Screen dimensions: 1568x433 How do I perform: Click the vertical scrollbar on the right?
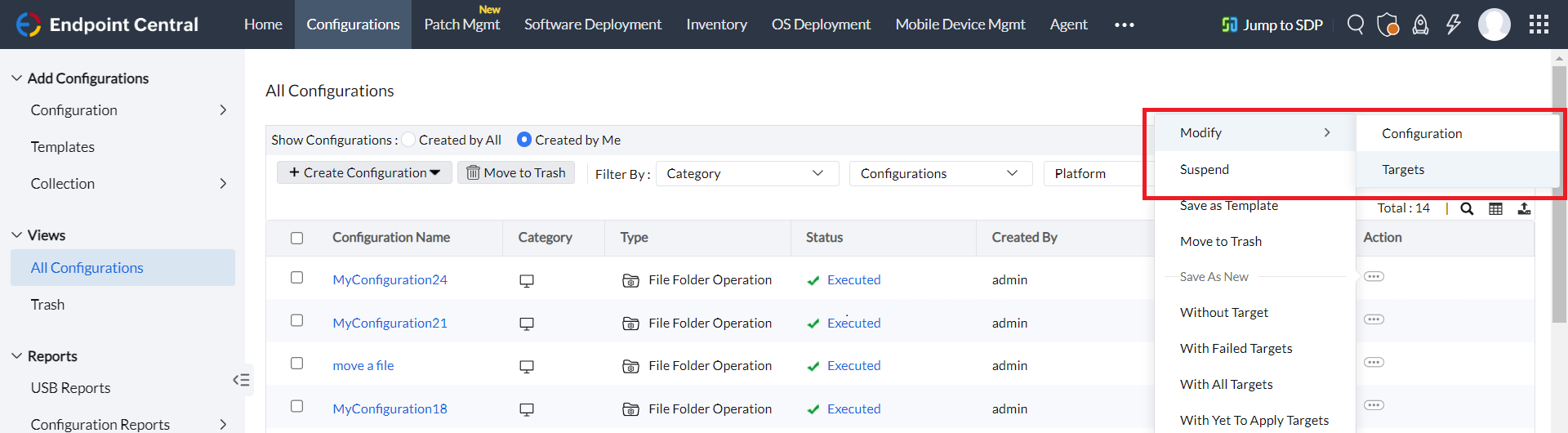click(1559, 196)
